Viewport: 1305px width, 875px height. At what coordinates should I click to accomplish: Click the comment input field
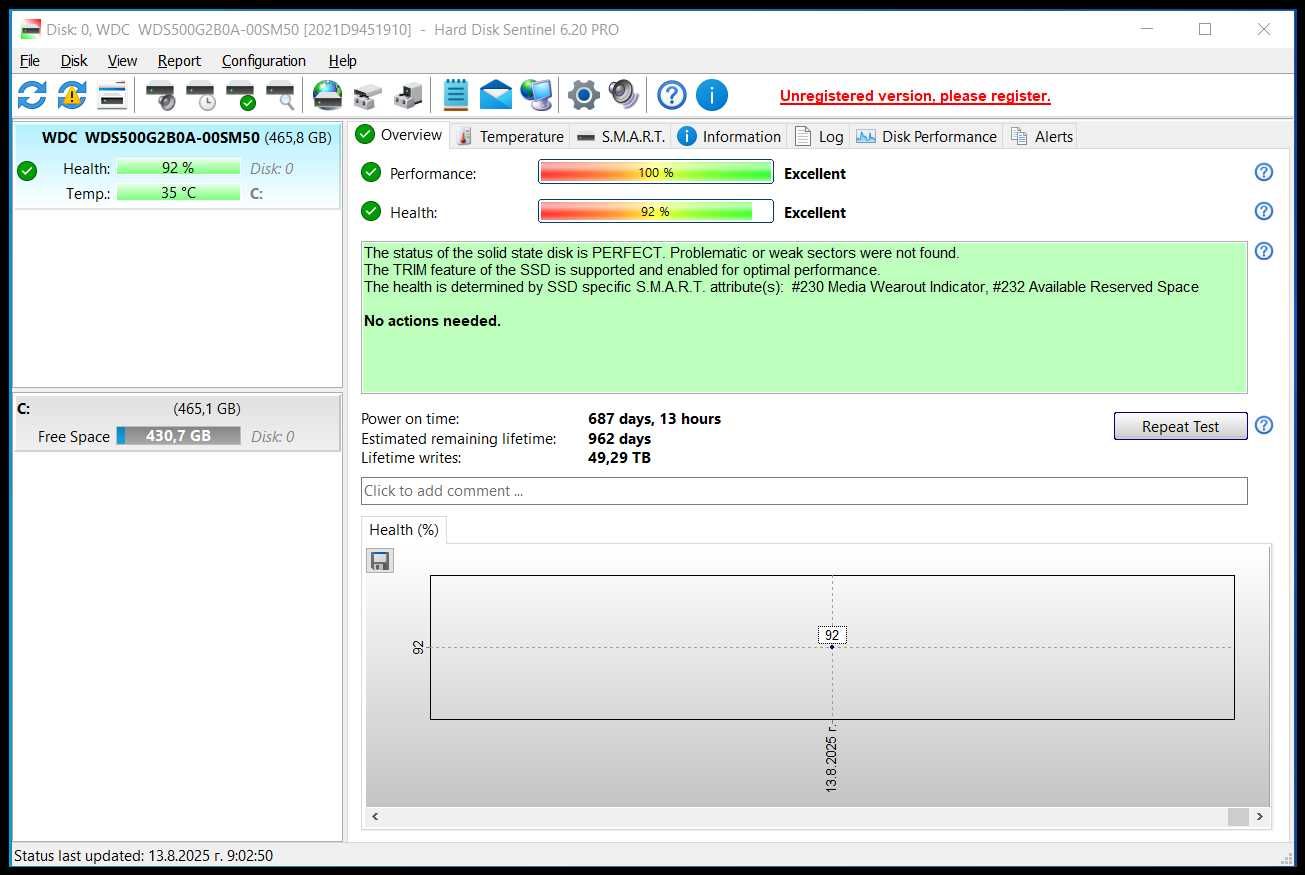coord(804,491)
